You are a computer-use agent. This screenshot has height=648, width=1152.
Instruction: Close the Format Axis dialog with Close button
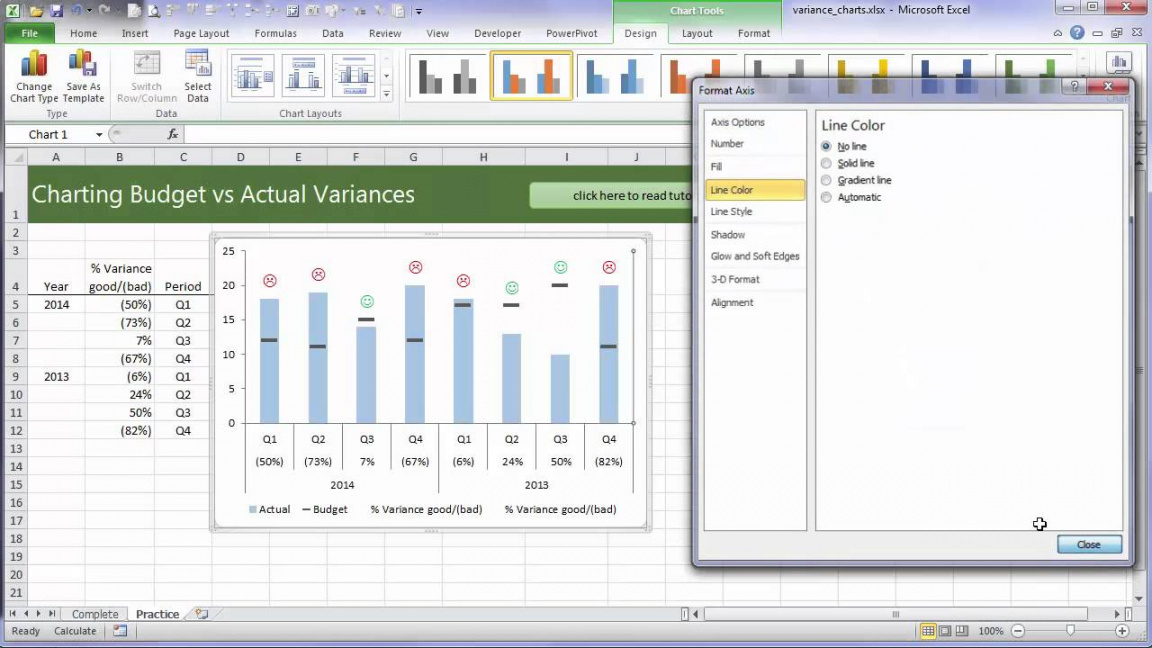(x=1089, y=544)
